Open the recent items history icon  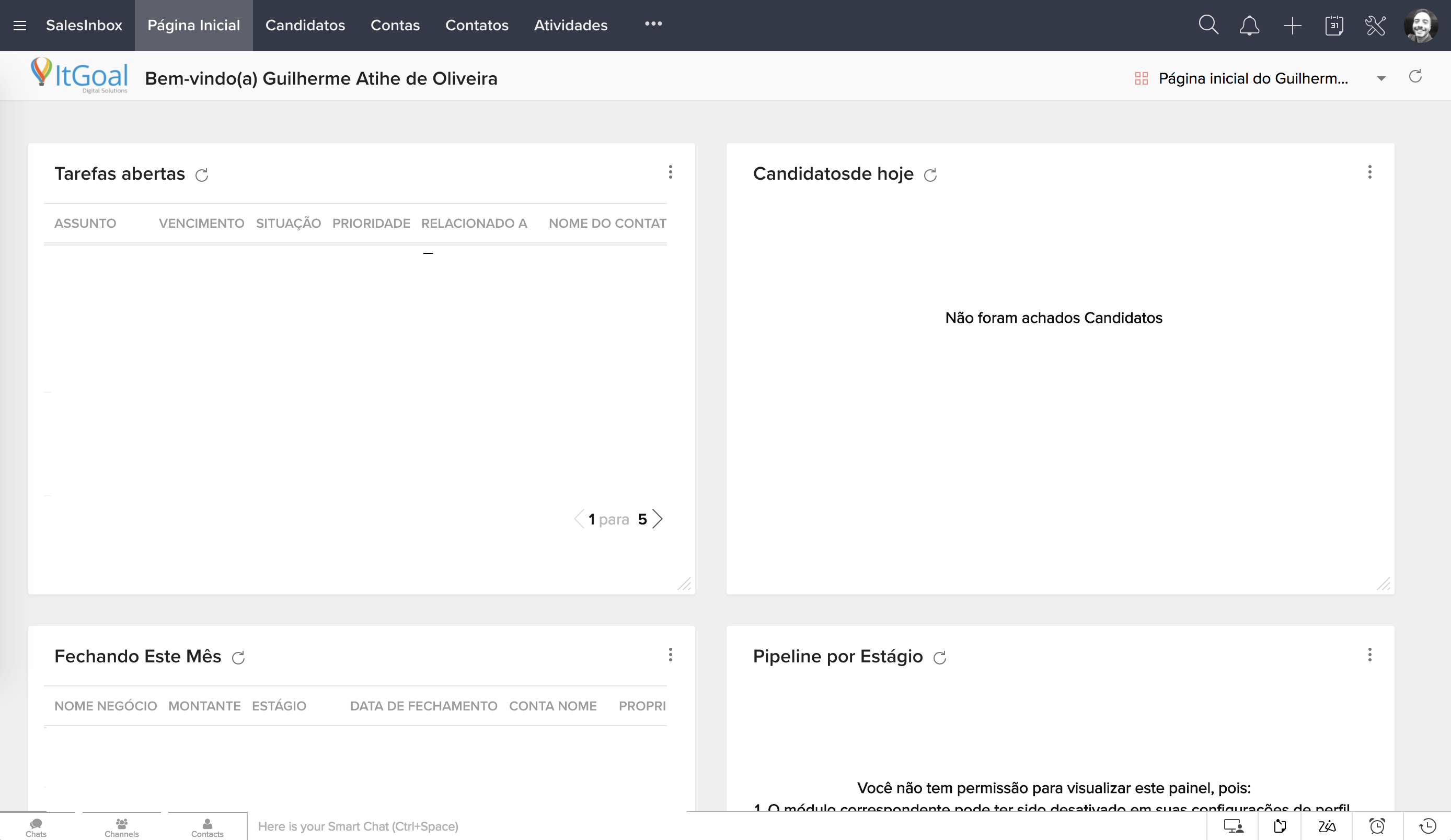1427,826
